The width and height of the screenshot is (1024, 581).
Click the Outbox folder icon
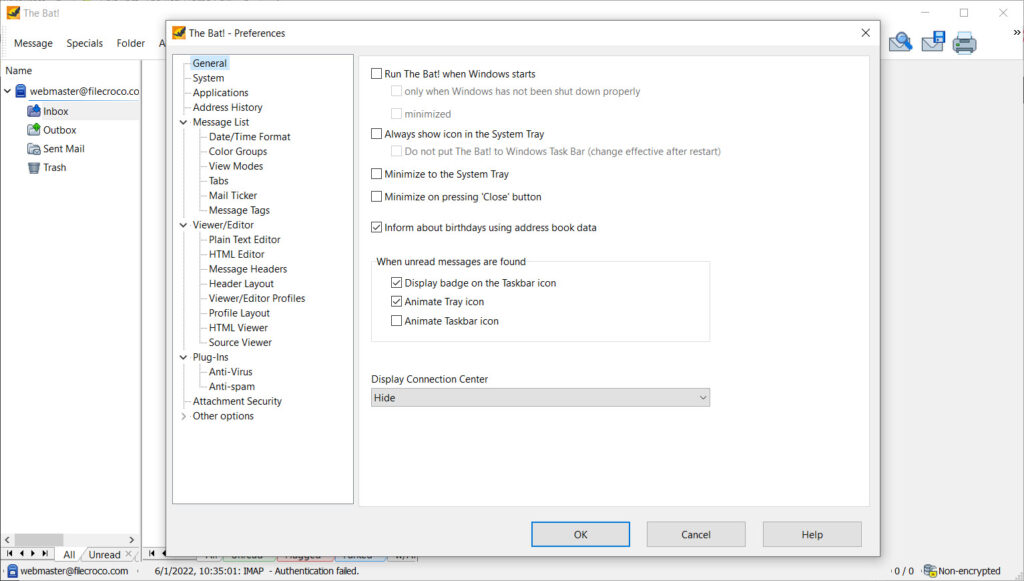34,130
